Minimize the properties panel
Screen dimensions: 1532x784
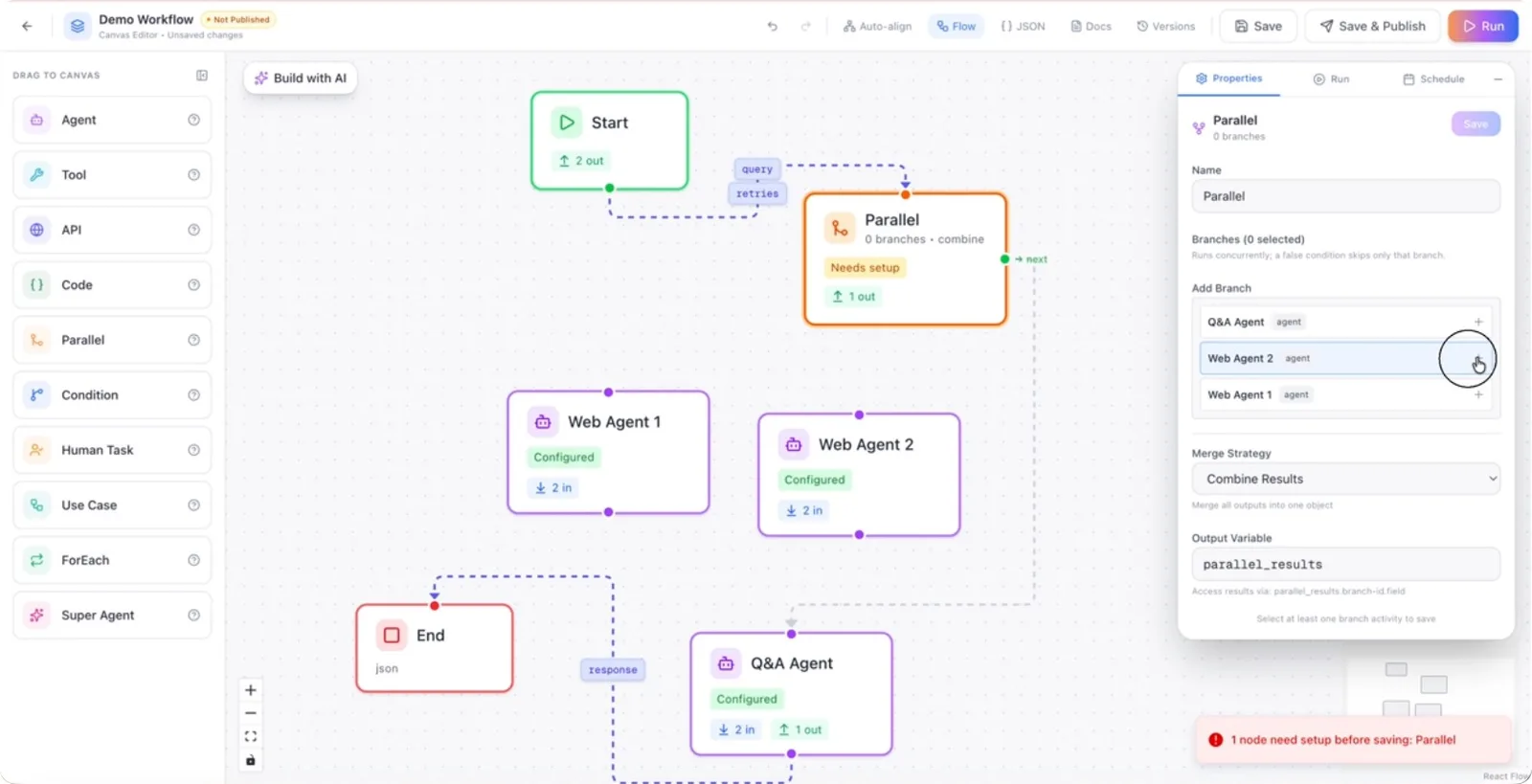point(1498,78)
